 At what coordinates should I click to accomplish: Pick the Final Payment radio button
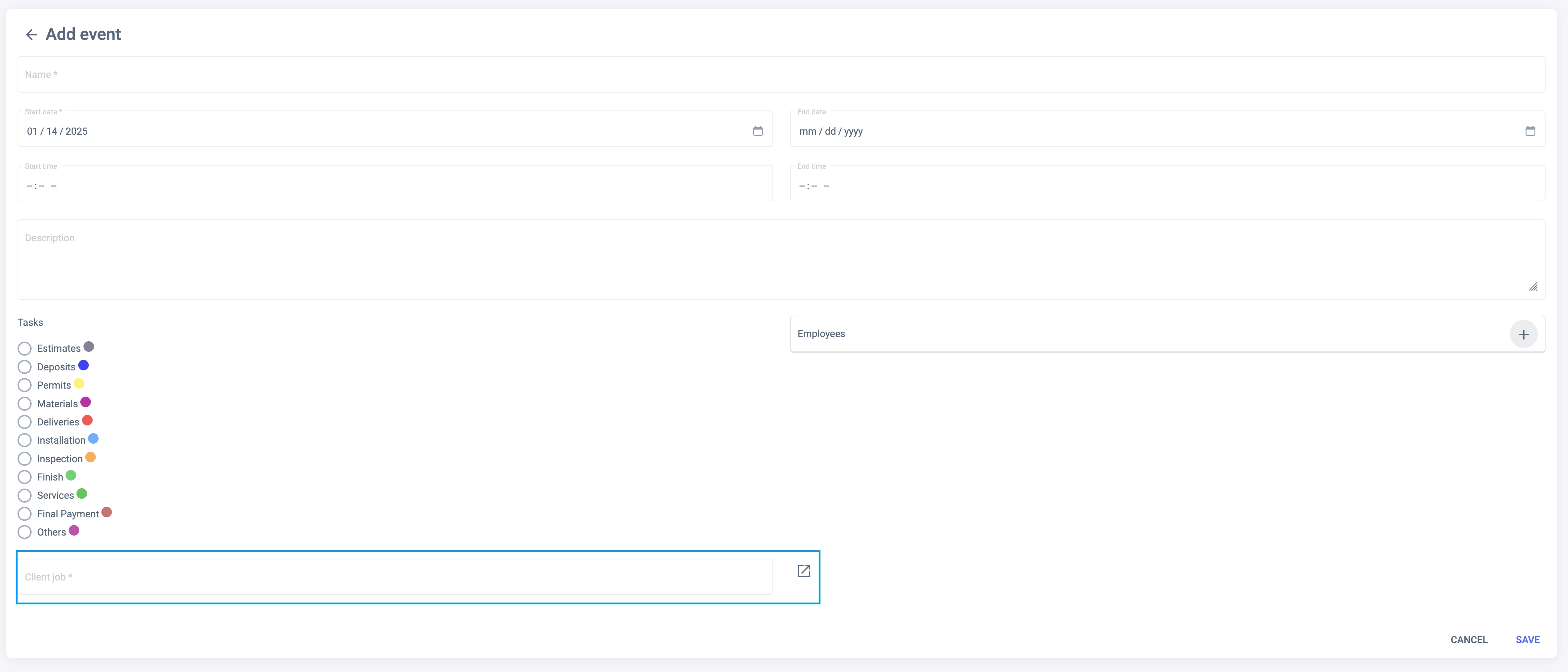point(24,514)
